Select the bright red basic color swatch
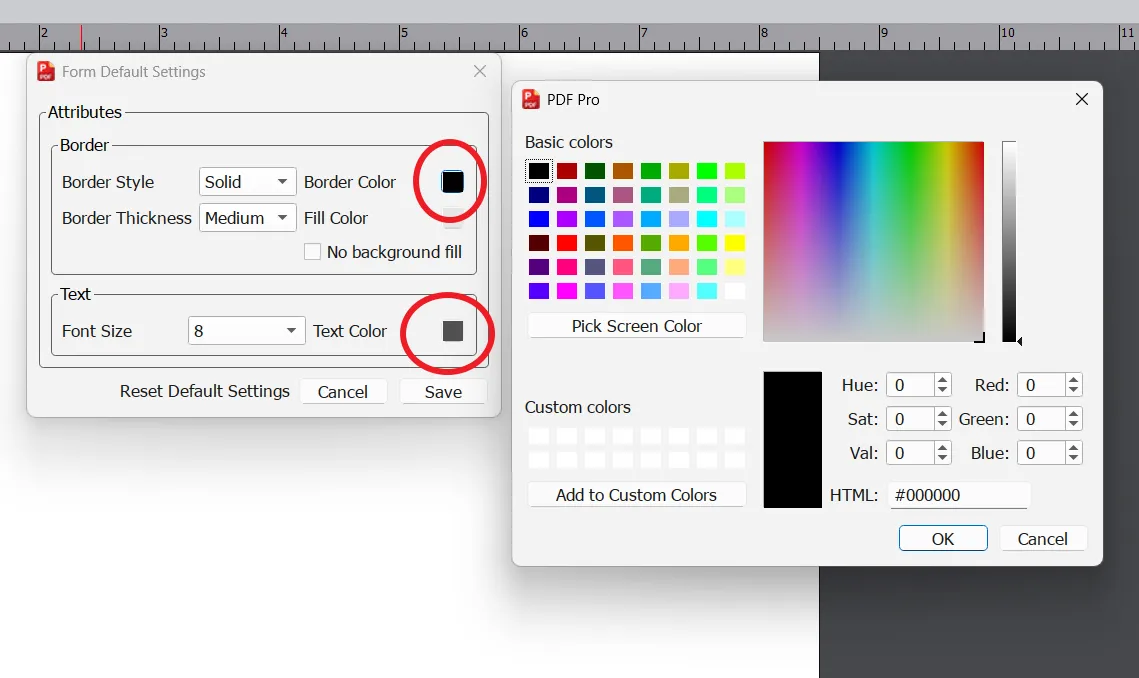 [x=567, y=243]
